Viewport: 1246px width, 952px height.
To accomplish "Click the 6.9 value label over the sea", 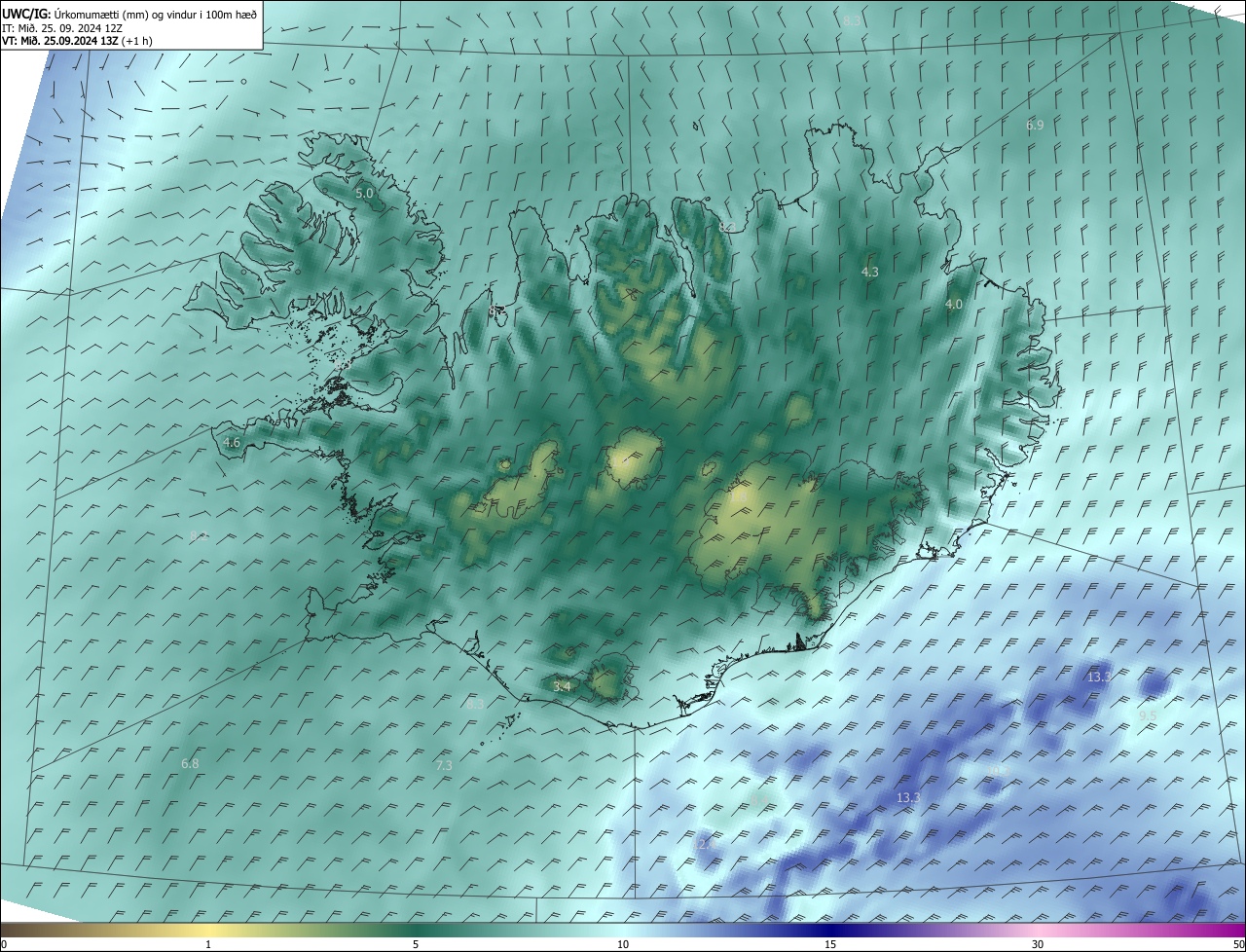I will click(x=1035, y=126).
